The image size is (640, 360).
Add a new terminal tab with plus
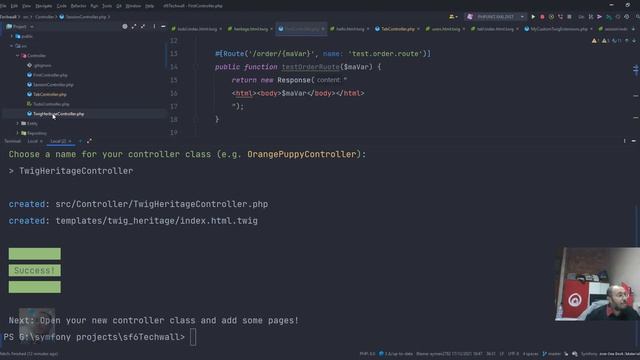pyautogui.click(x=80, y=141)
